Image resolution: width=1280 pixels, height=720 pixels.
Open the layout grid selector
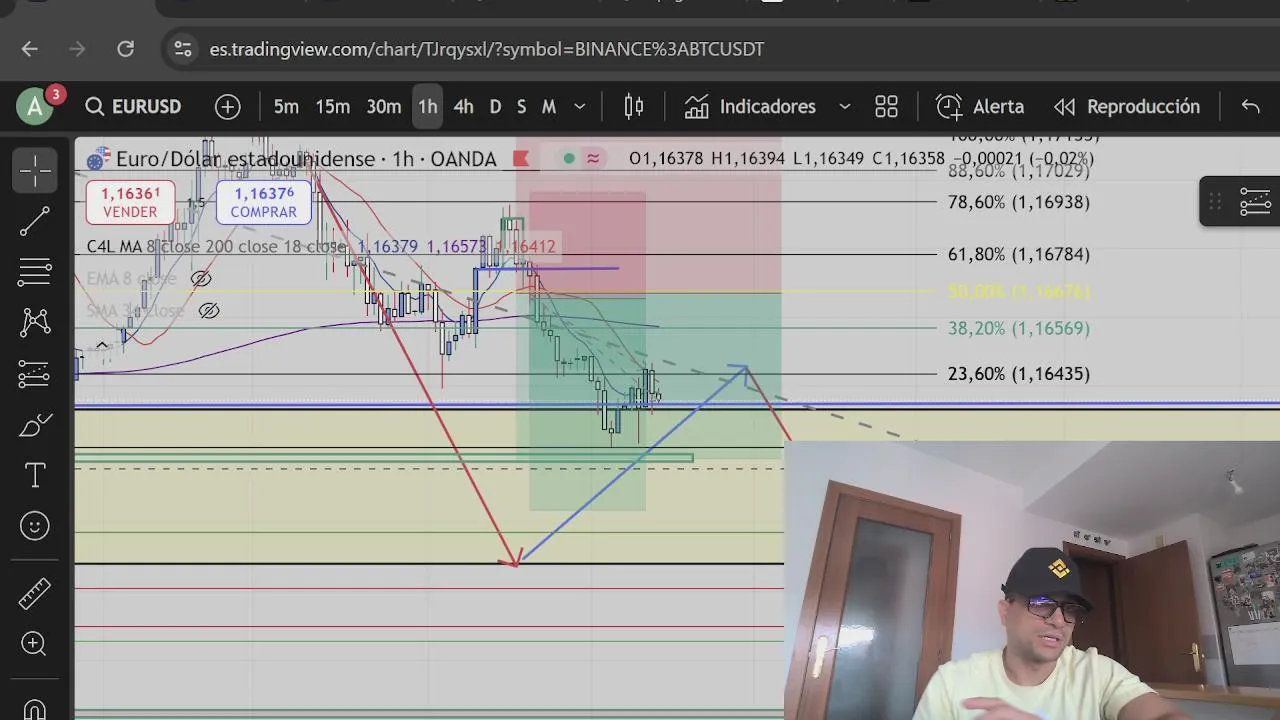886,106
